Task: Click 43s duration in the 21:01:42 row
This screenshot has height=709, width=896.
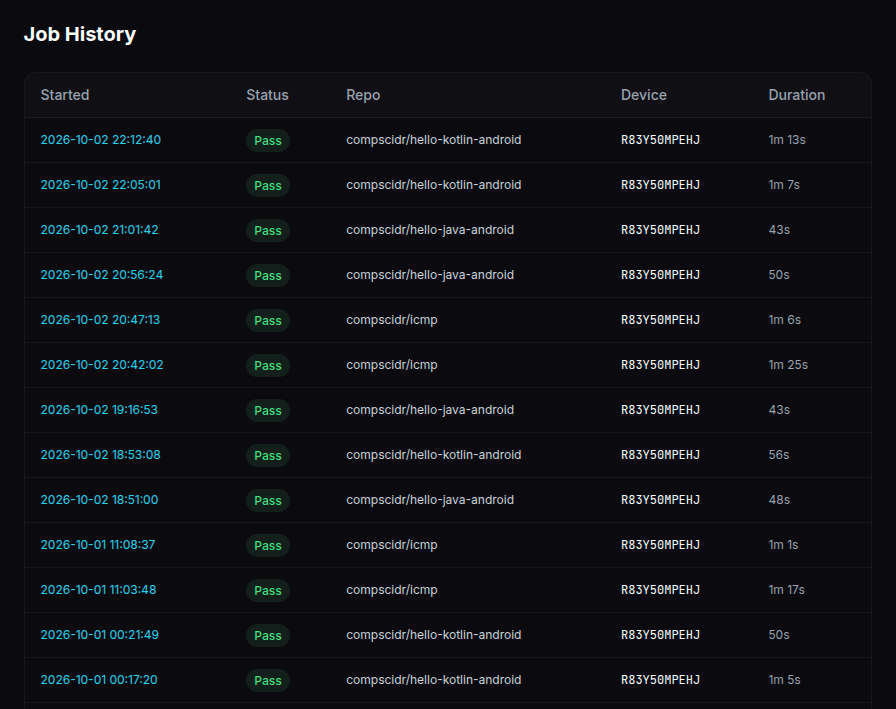Action: click(x=779, y=230)
